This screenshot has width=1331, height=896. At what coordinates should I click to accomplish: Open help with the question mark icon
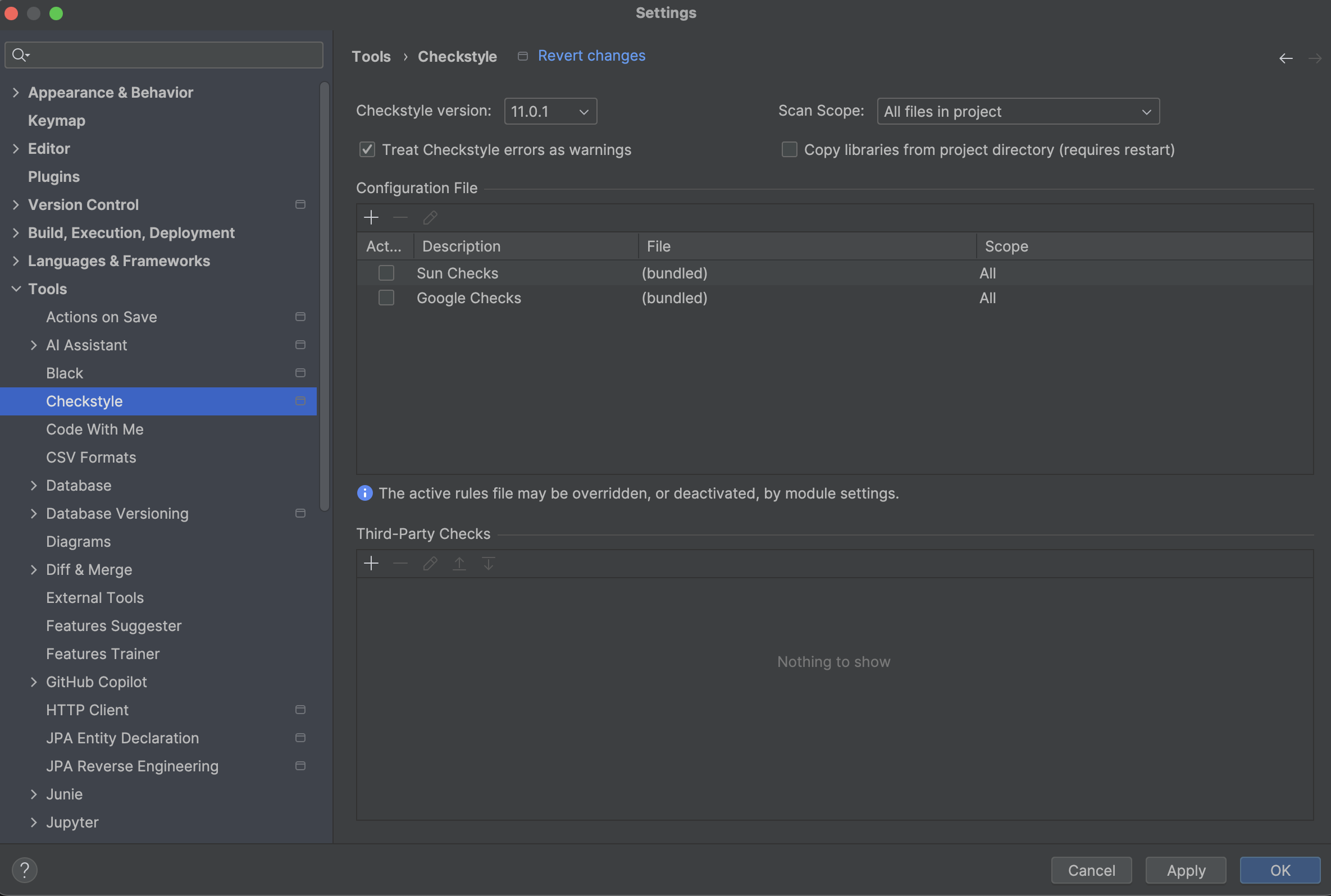coord(25,870)
